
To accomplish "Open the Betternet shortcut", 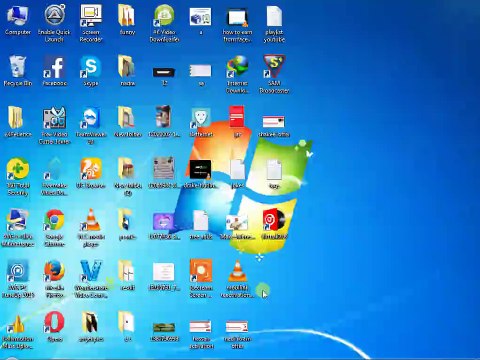I will tap(201, 122).
